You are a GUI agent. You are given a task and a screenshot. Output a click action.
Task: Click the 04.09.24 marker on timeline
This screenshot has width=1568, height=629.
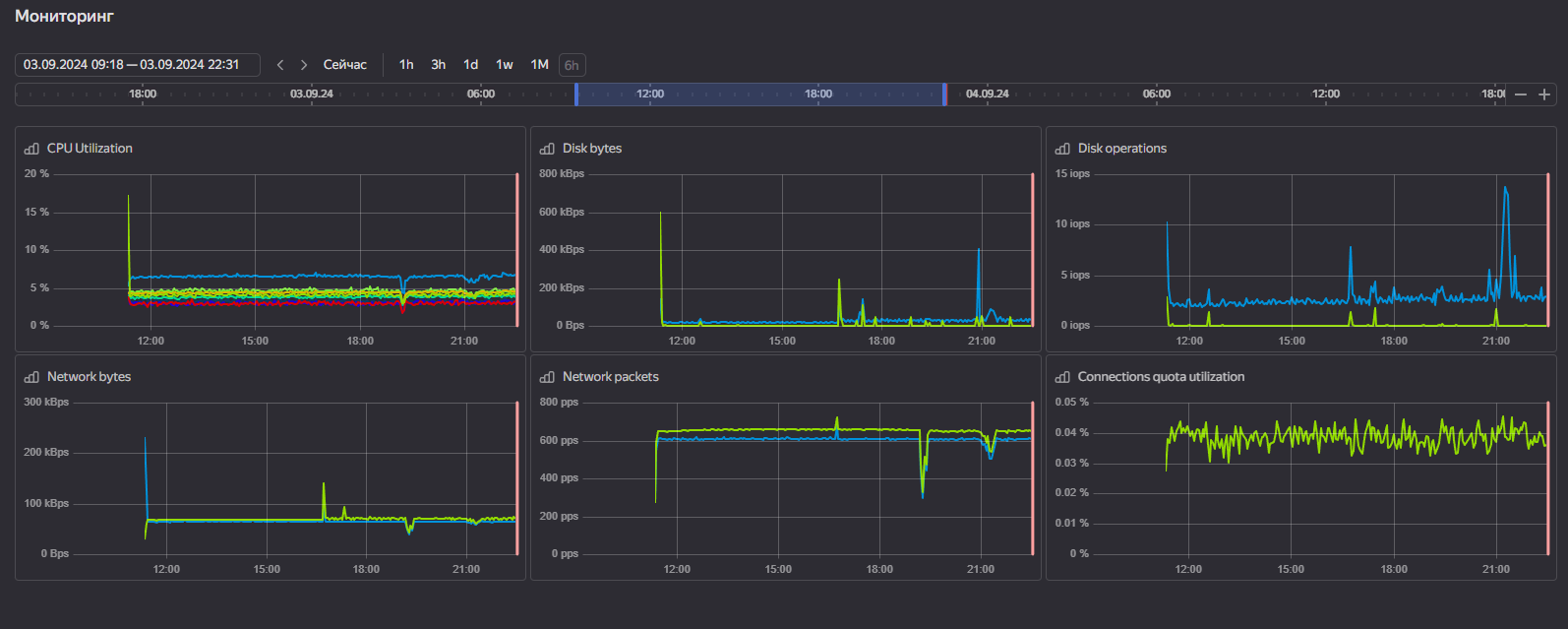[987, 94]
